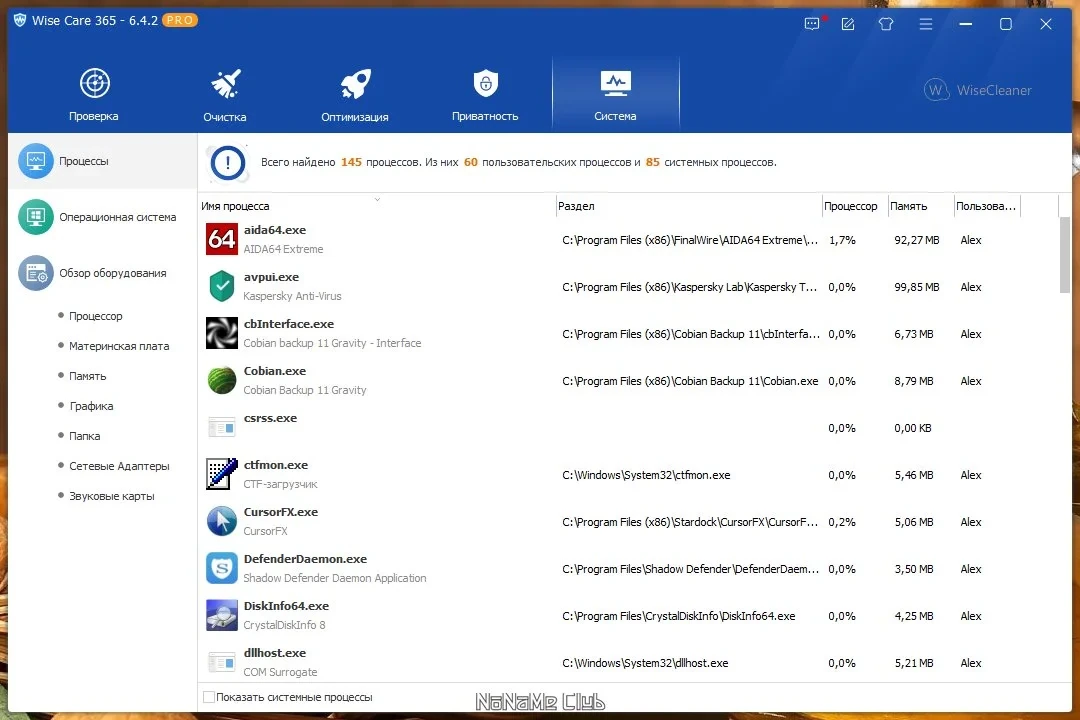Screen dimensions: 1080x720
Task: Select the Cobian.exe process name
Action: pyautogui.click(x=275, y=371)
